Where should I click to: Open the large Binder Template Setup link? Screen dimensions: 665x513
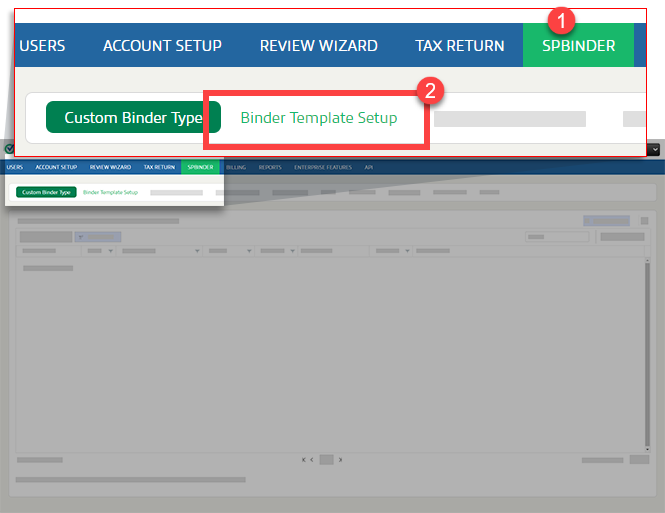point(319,117)
